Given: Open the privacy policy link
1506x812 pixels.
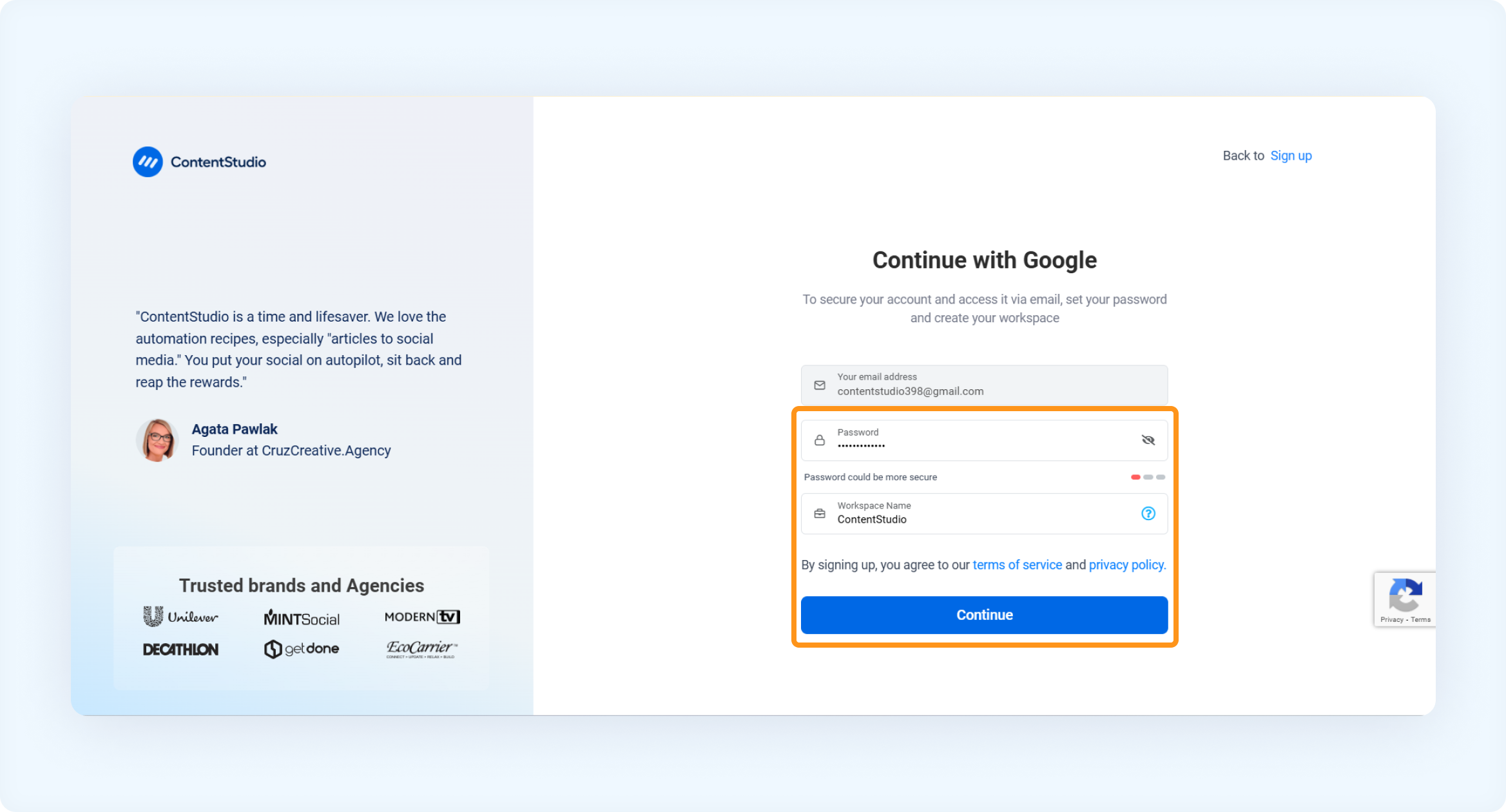Looking at the screenshot, I should pos(1127,565).
